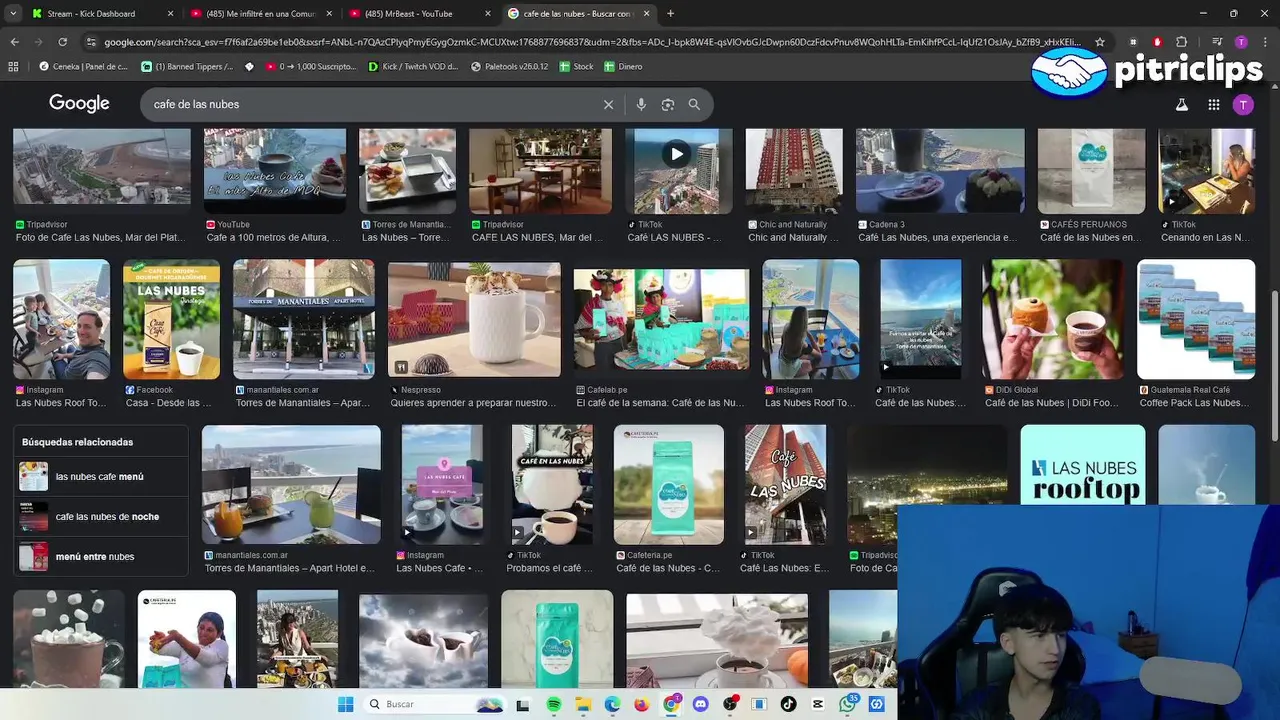The image size is (1280, 720).
Task: Open the Cafeteria.pe teal coffee bag image
Action: tap(669, 485)
